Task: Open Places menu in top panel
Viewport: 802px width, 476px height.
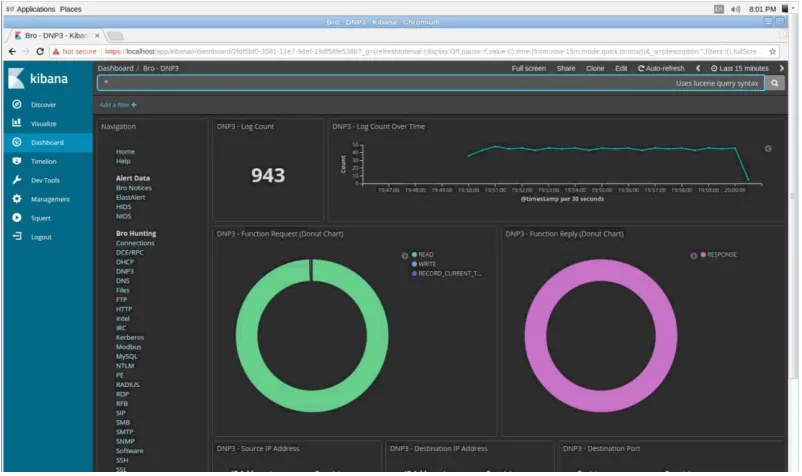Action: tap(71, 9)
